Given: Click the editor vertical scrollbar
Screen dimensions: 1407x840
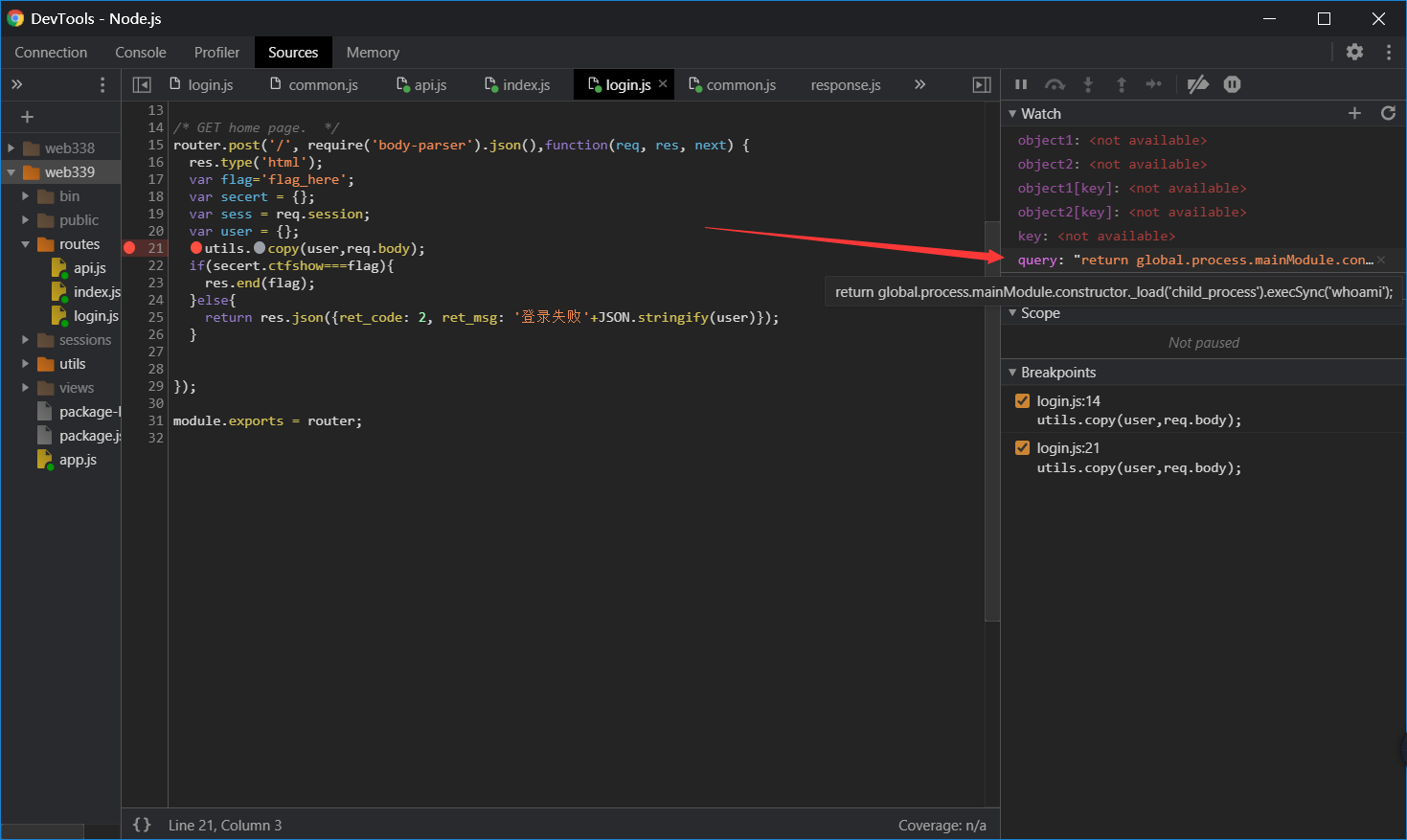Looking at the screenshot, I should (992, 421).
